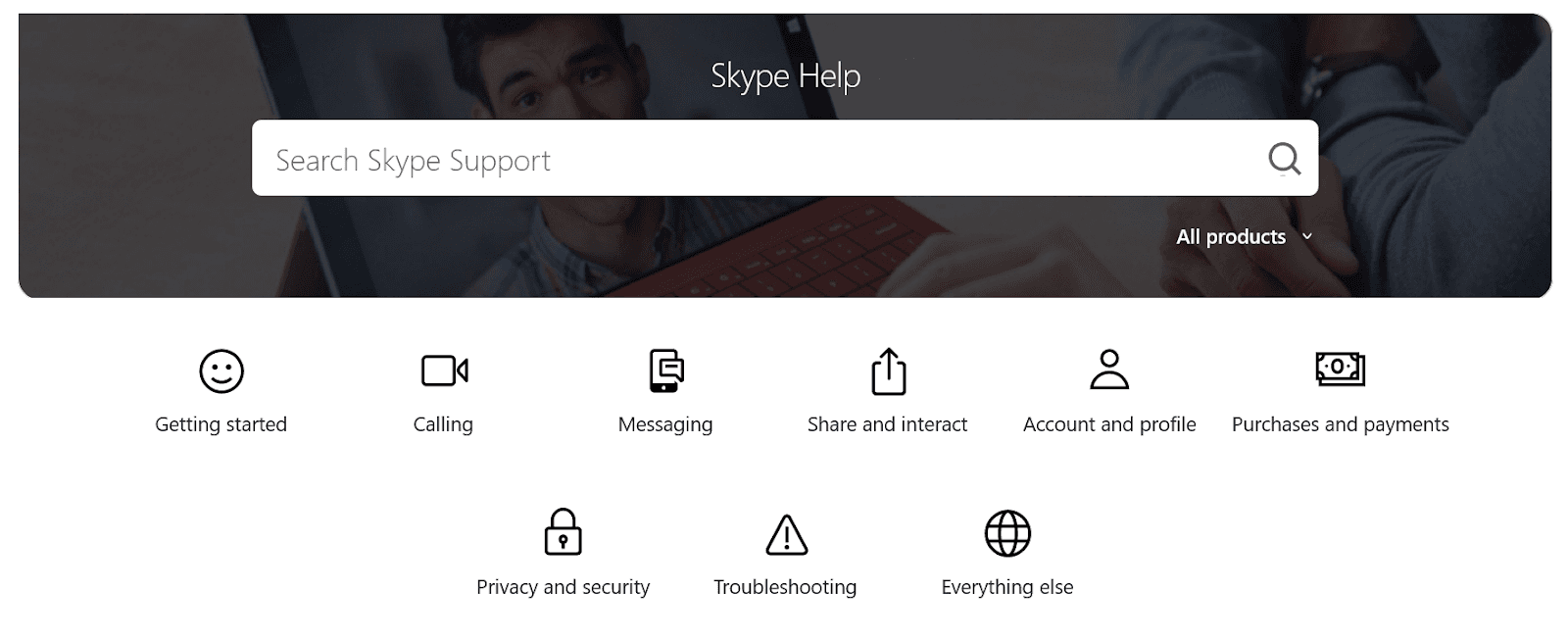Open the Troubleshooting text link

(785, 587)
